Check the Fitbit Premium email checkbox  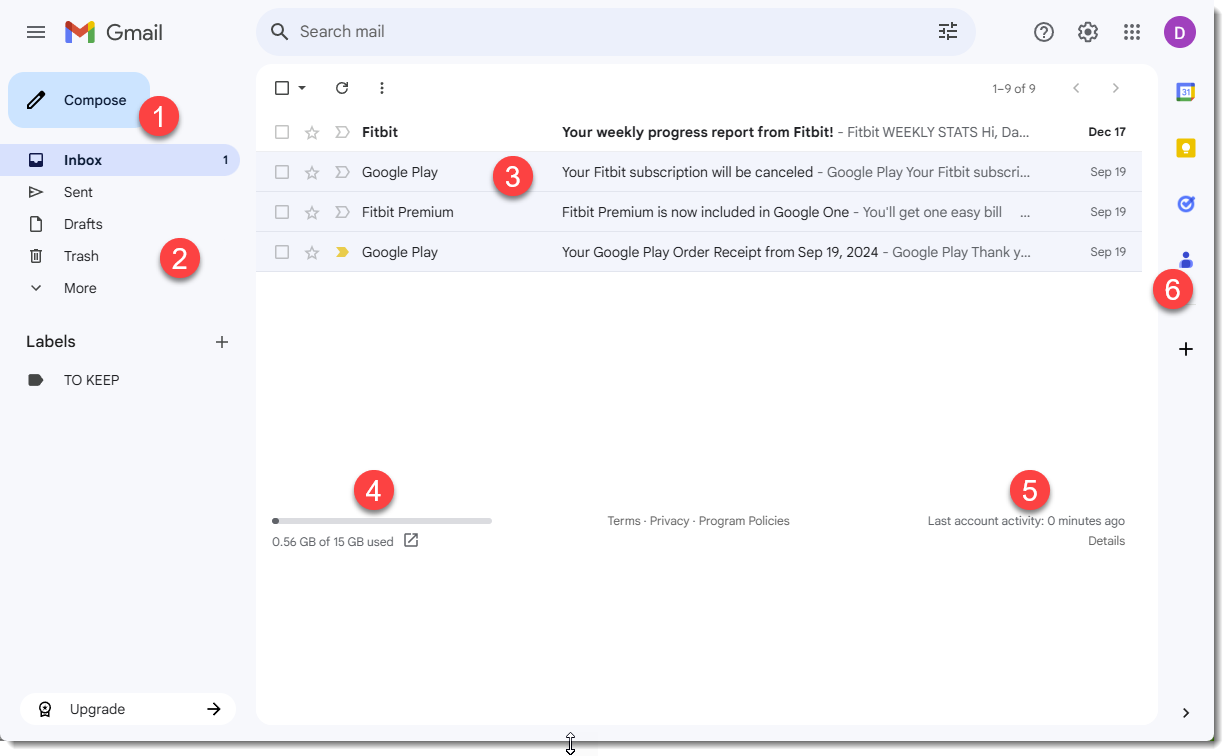click(x=282, y=212)
